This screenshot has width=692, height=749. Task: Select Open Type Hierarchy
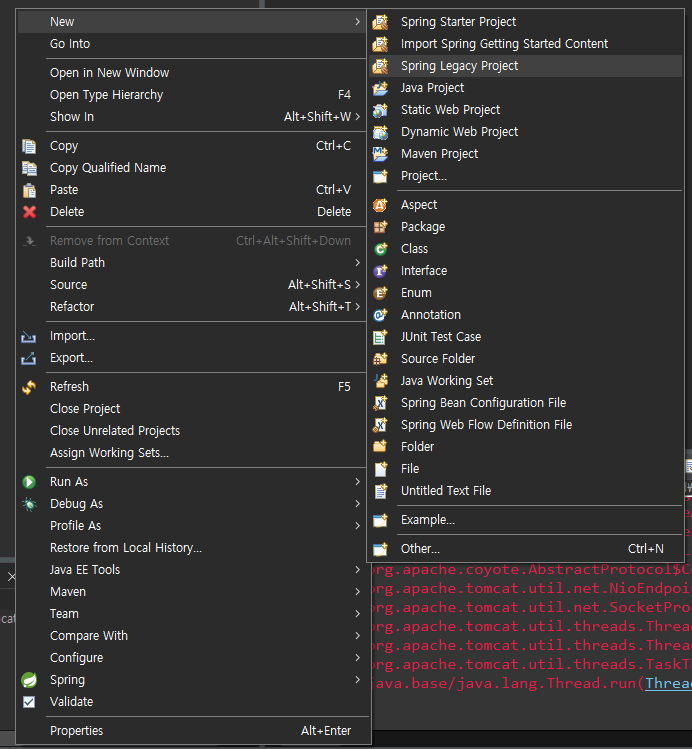192,95
